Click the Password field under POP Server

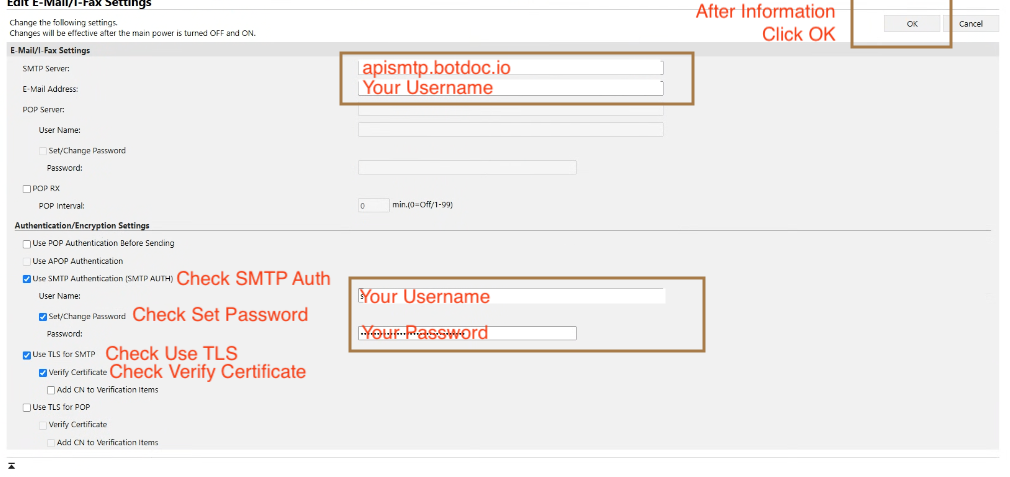467,167
